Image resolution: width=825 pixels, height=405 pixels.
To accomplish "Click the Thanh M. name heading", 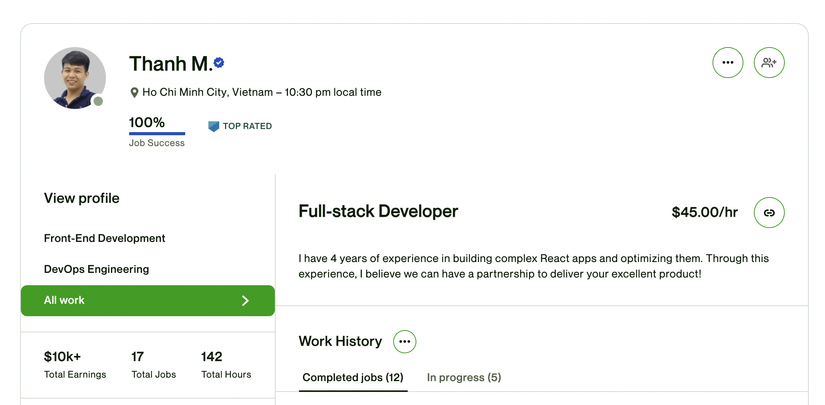I will point(170,64).
